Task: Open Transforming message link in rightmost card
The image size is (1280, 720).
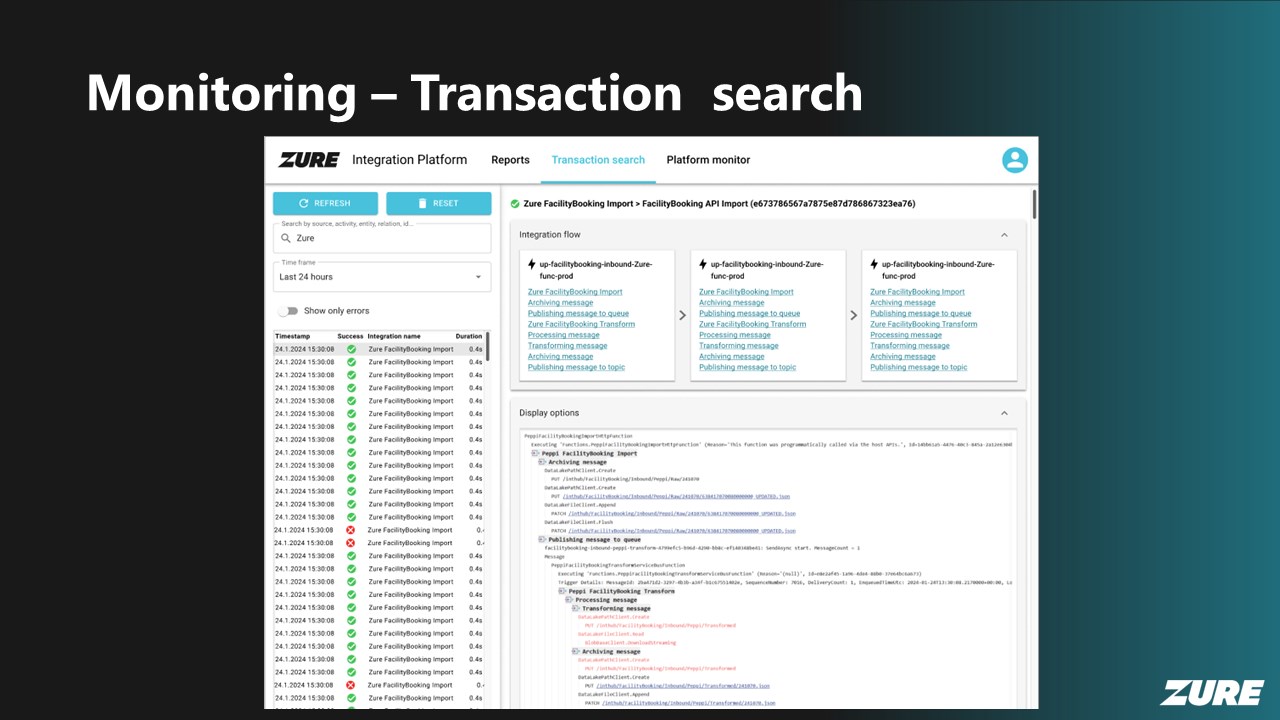Action: point(910,346)
